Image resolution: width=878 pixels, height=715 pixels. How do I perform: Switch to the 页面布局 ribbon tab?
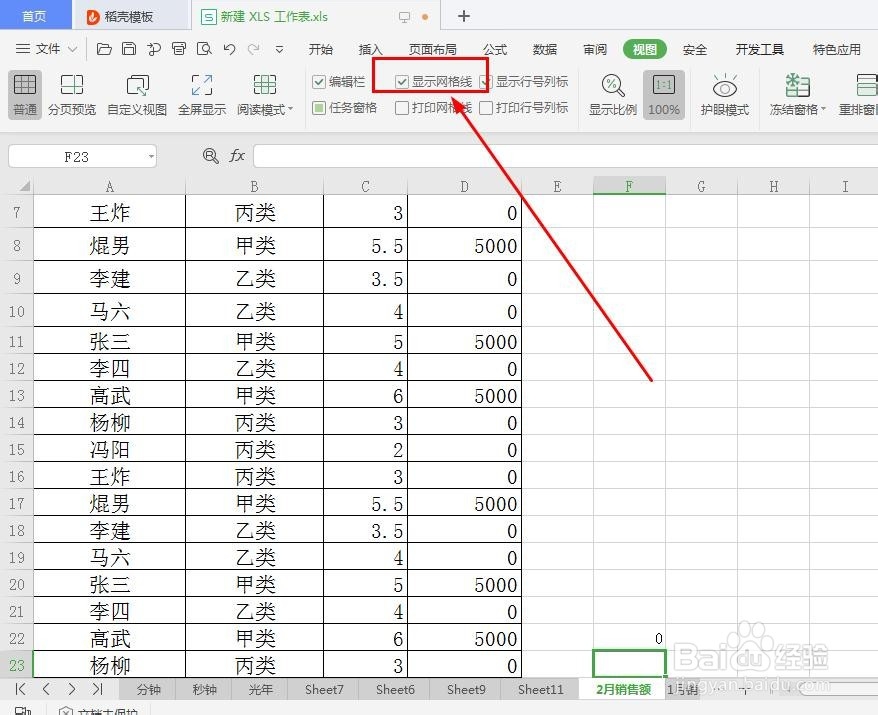point(430,48)
